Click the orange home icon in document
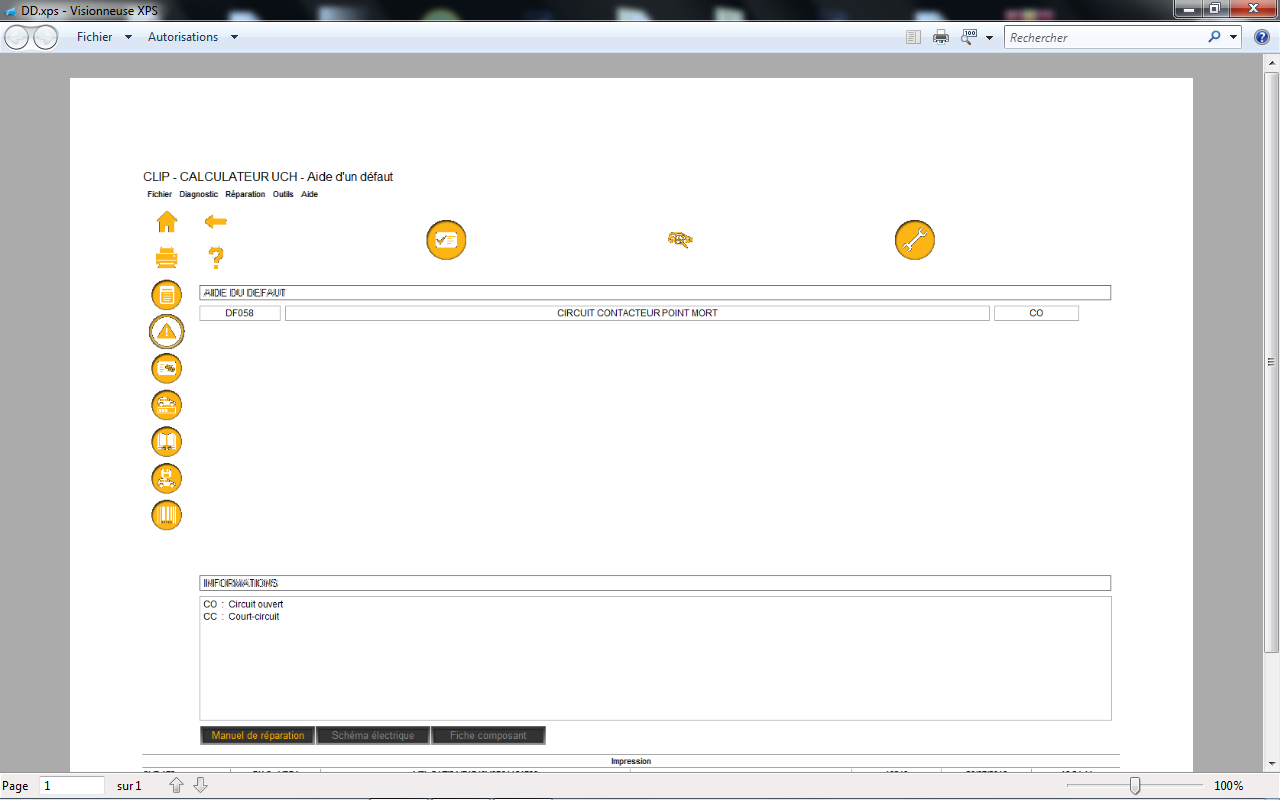The width and height of the screenshot is (1280, 800). (166, 222)
